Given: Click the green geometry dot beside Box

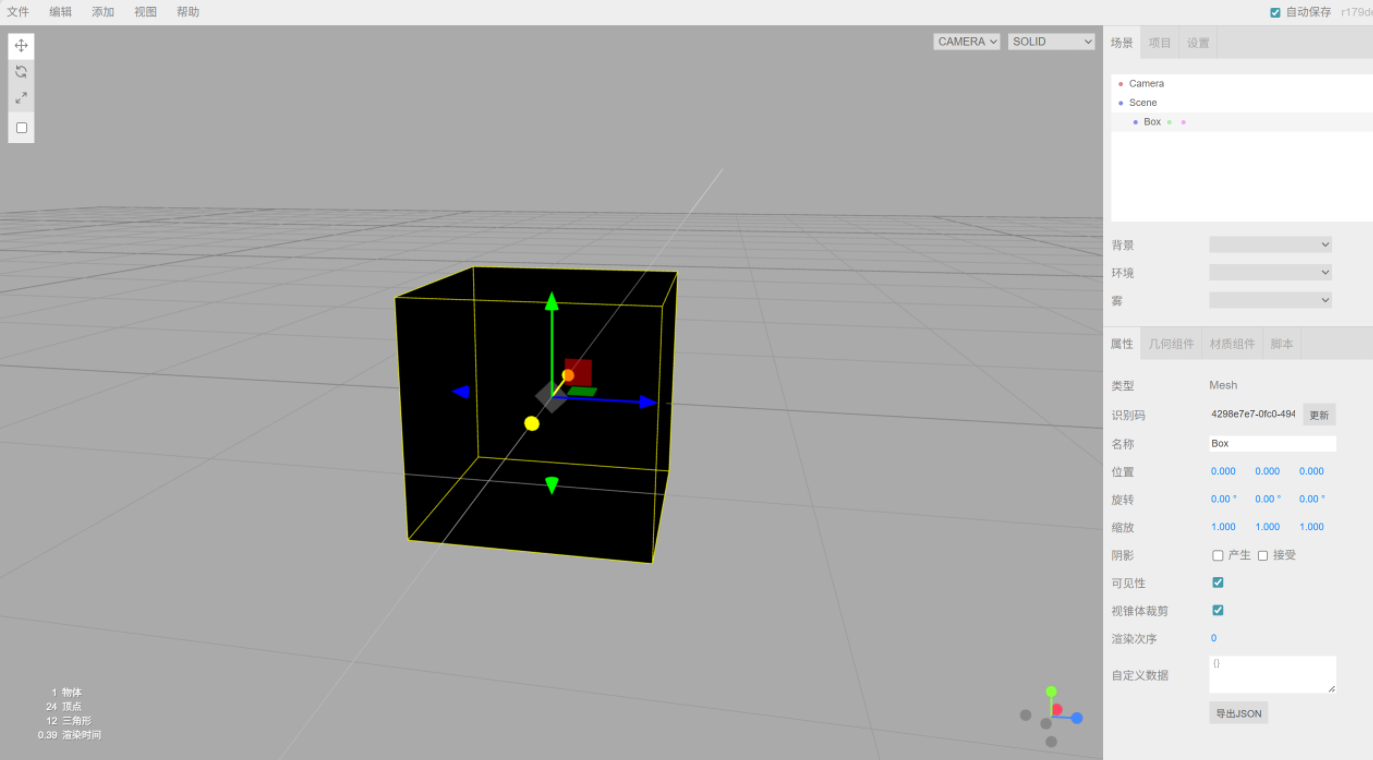Looking at the screenshot, I should pyautogui.click(x=1169, y=122).
